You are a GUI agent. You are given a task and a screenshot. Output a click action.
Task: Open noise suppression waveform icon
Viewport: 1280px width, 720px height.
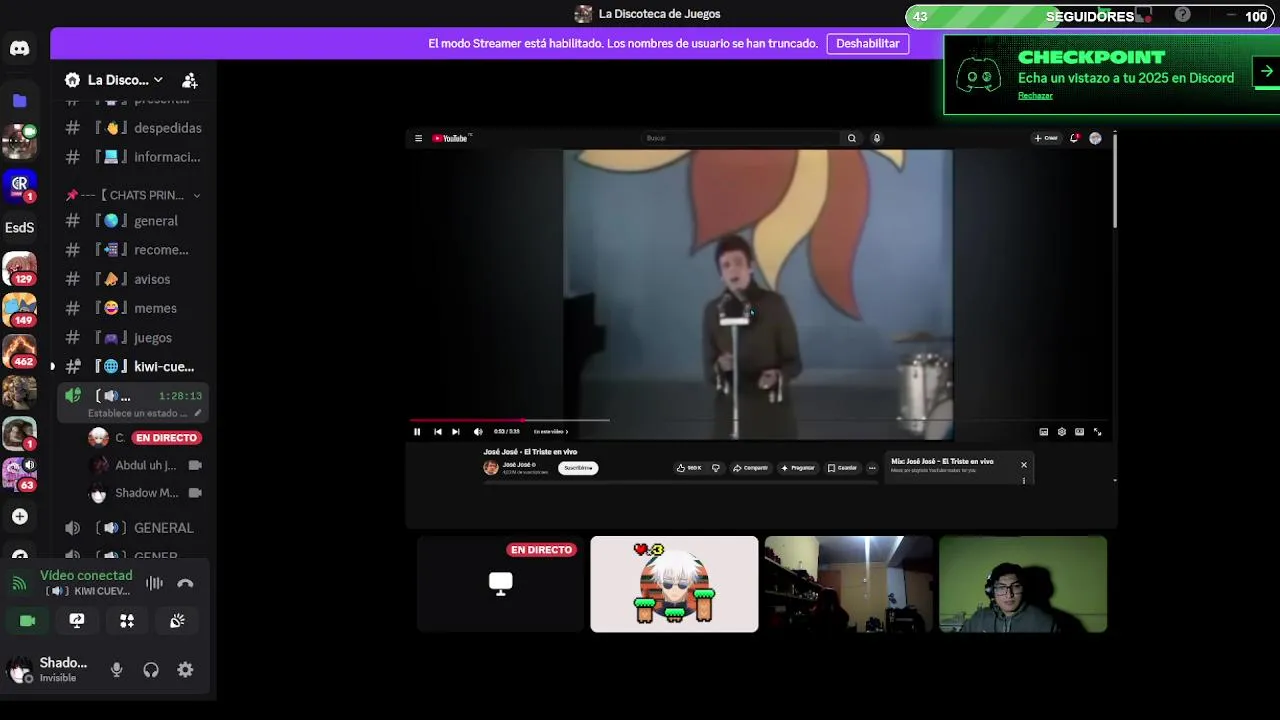pyautogui.click(x=154, y=583)
